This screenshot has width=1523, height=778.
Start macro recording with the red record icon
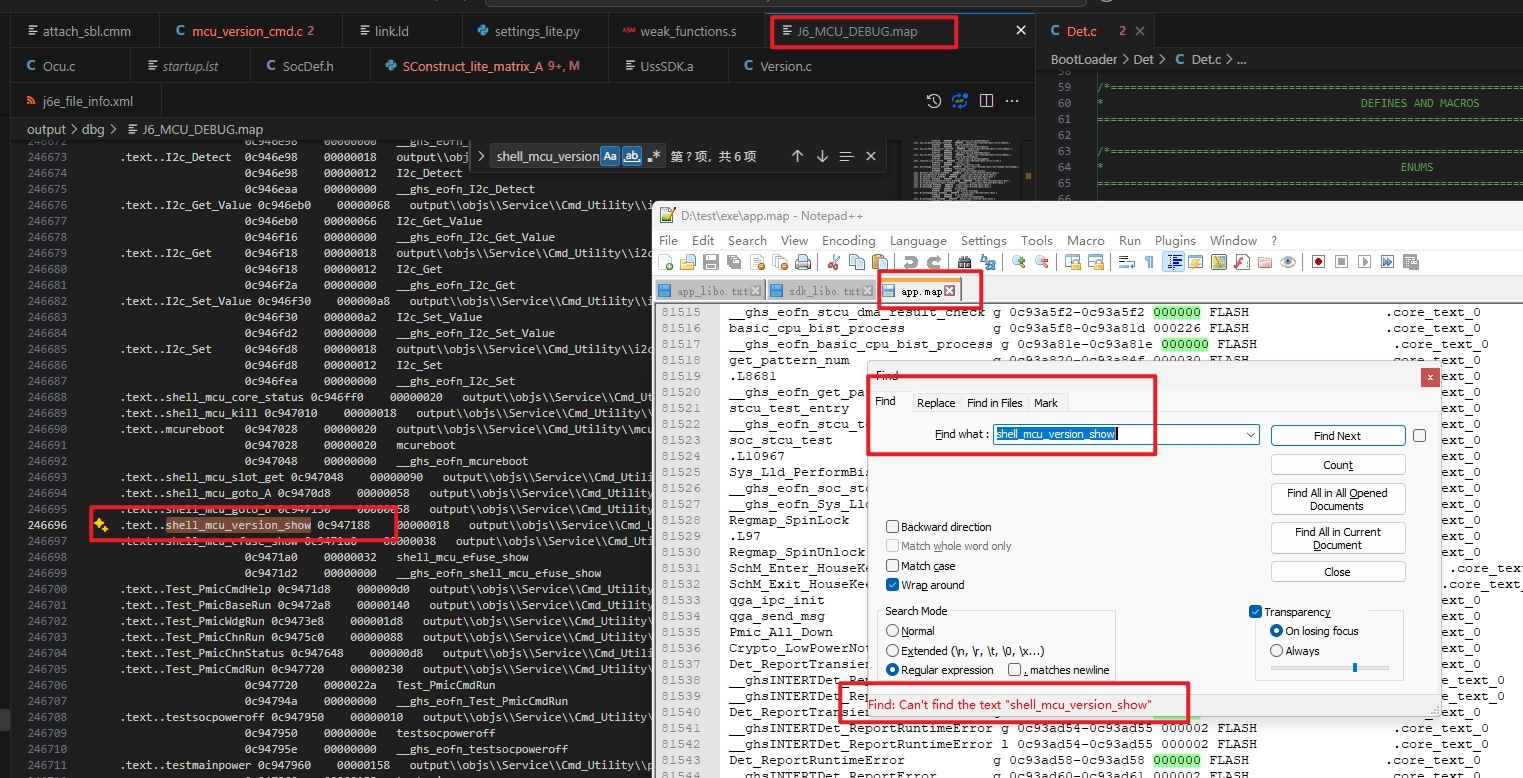pyautogui.click(x=1318, y=262)
